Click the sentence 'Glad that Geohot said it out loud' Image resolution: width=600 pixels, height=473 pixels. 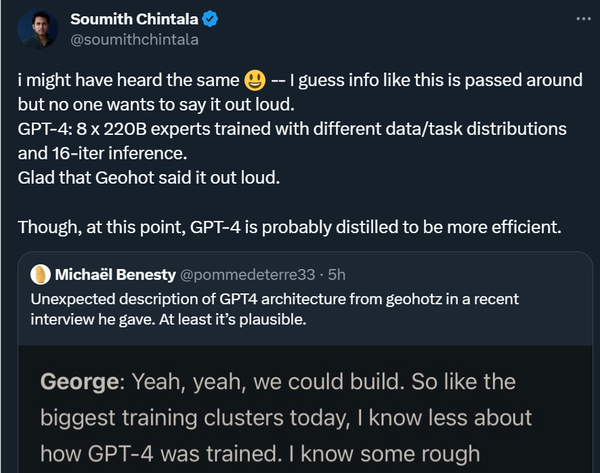[x=149, y=178]
